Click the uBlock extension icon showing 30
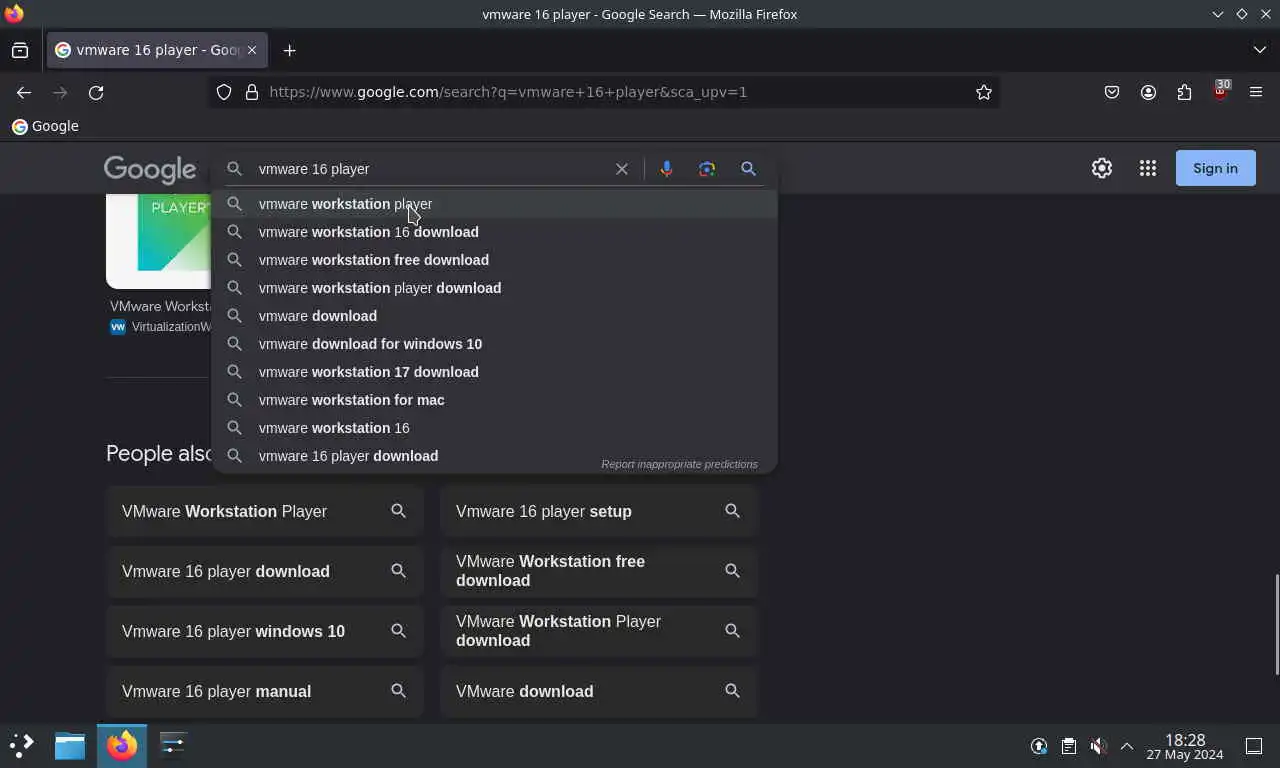The image size is (1280, 768). coord(1220,91)
